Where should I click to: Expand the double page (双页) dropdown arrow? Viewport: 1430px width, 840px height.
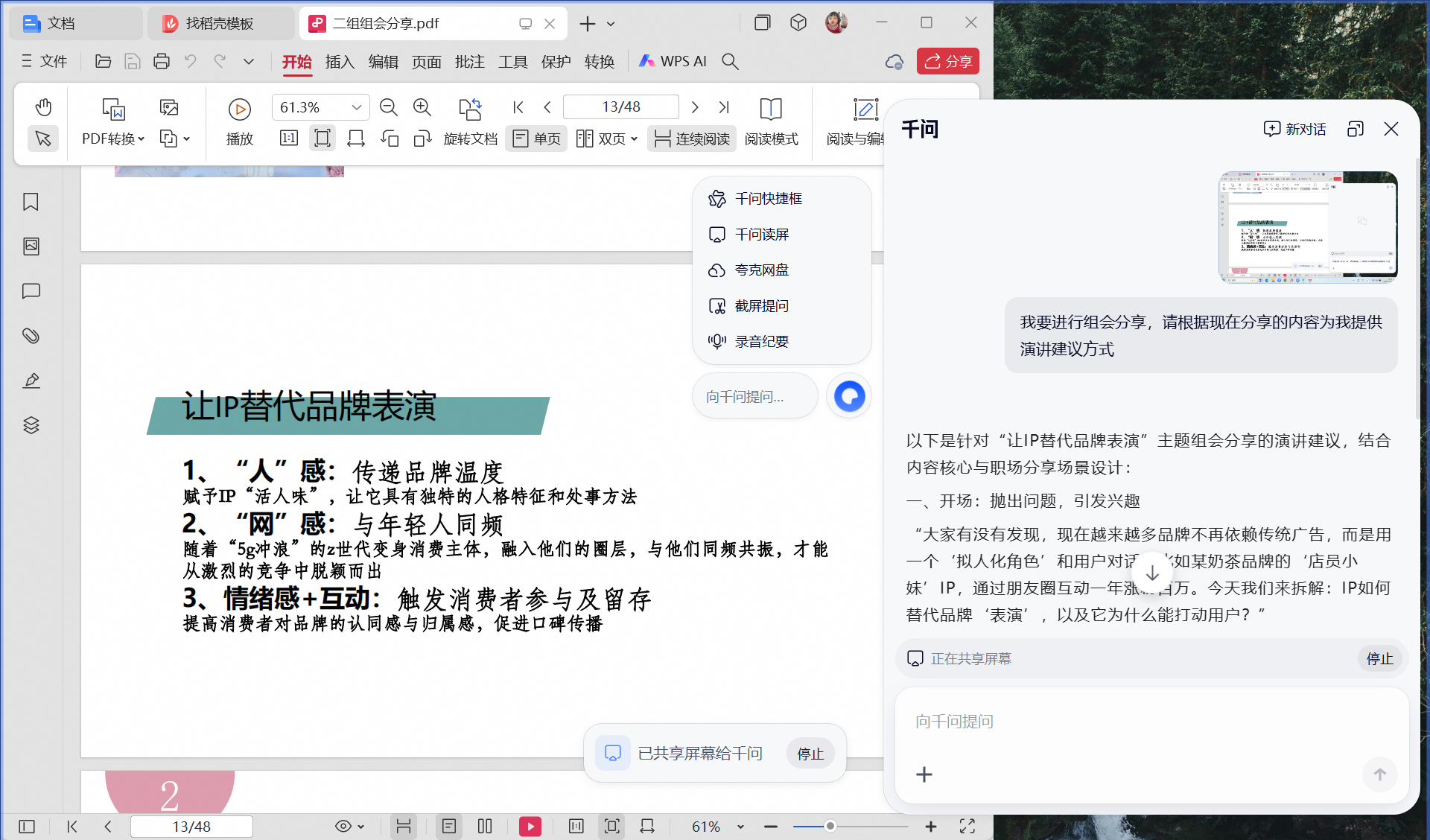pyautogui.click(x=634, y=139)
